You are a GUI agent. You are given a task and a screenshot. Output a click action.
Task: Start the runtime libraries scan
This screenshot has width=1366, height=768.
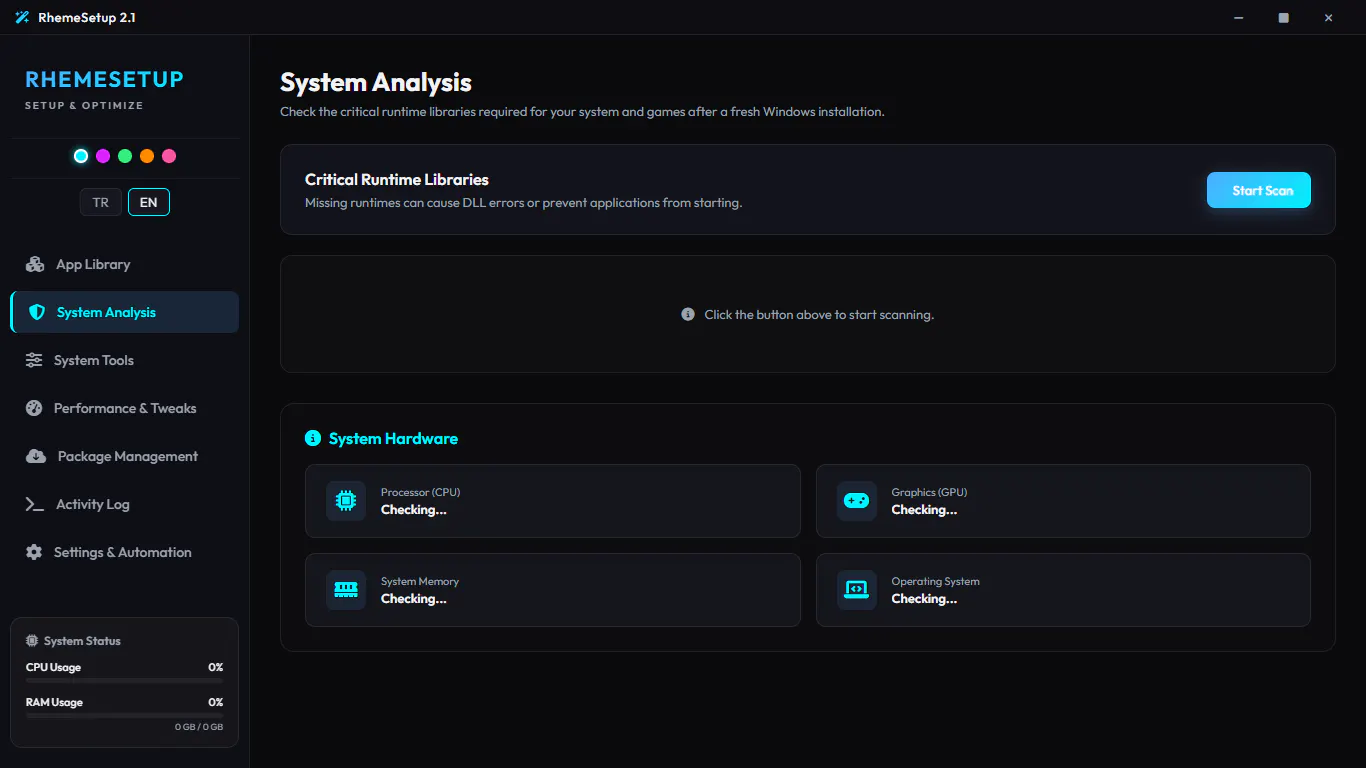[x=1259, y=190]
